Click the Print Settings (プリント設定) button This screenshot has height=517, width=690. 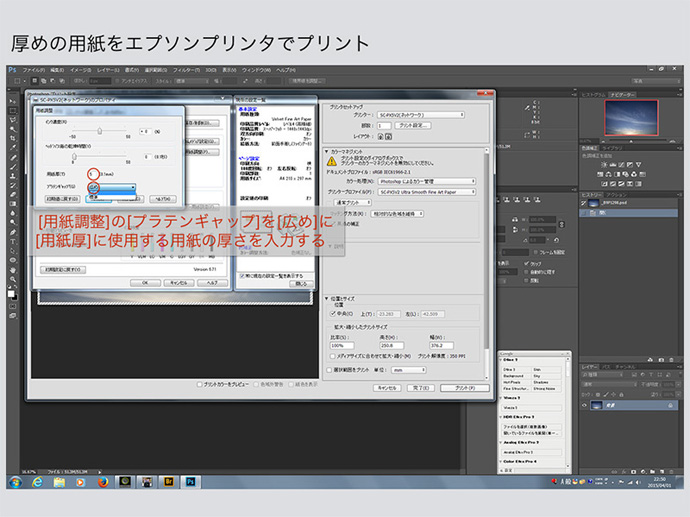coord(412,125)
